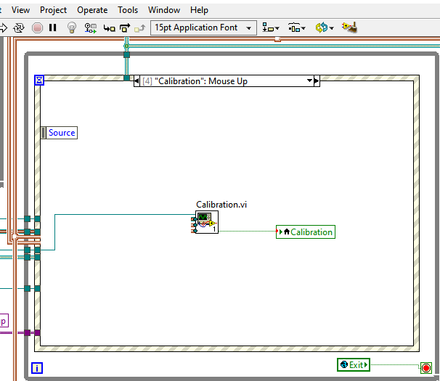Open the Align Objects dropdown
Viewport: 440px width, 381px height.
(271, 28)
